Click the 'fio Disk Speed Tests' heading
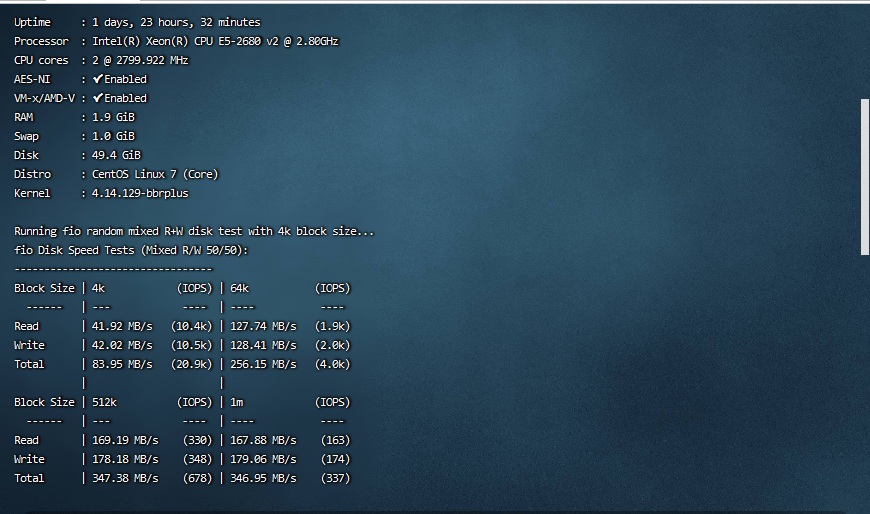 point(131,250)
